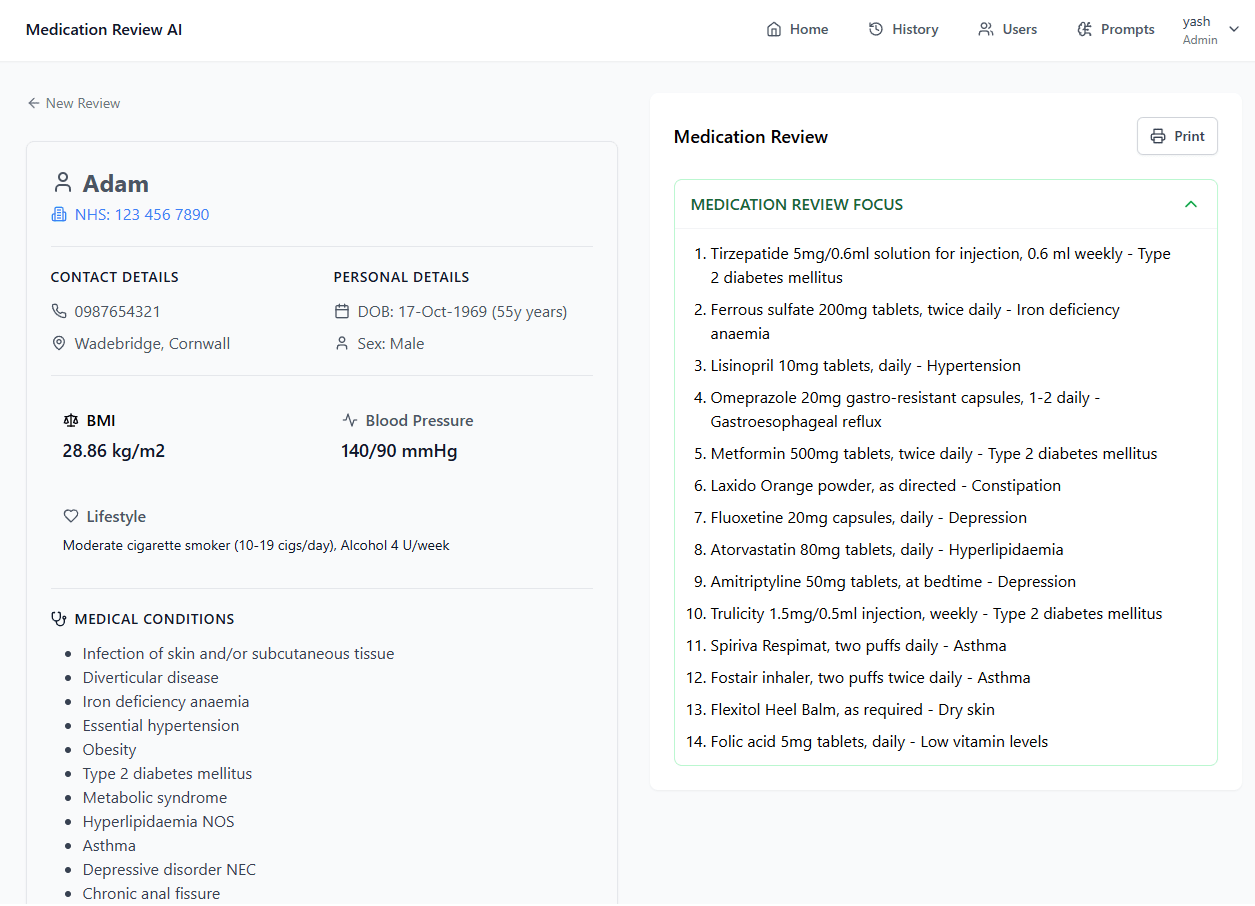Click the Users people icon
The width and height of the screenshot is (1255, 906).
click(x=986, y=29)
